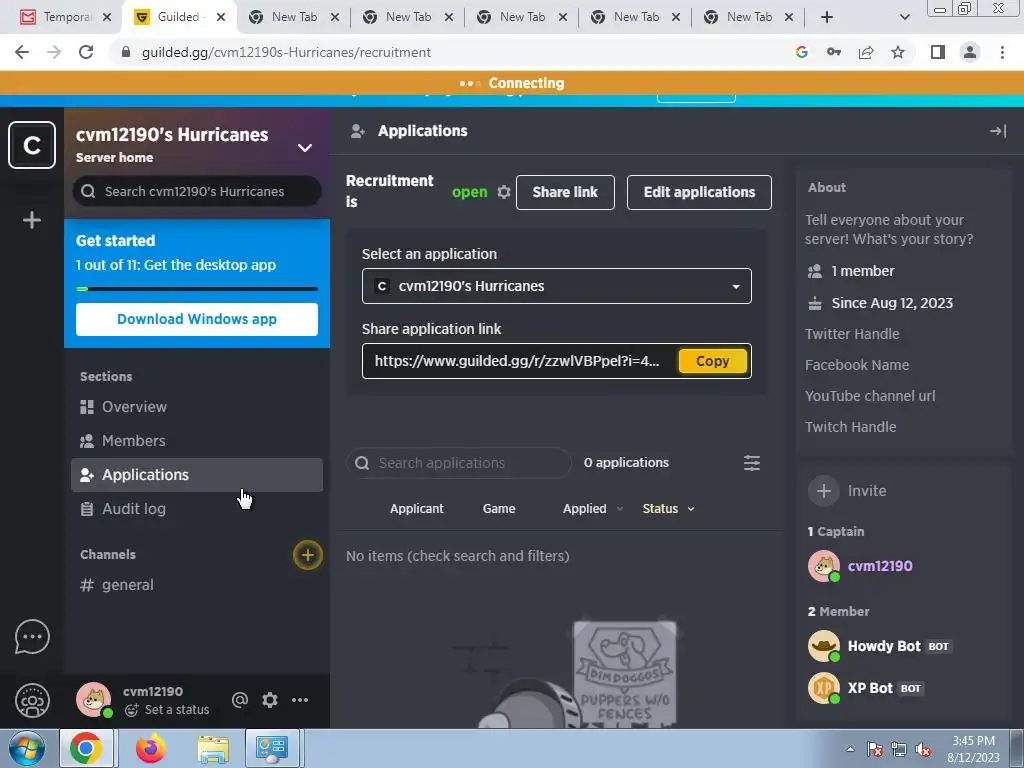Click the Share link button
The height and width of the screenshot is (768, 1024).
(x=565, y=192)
